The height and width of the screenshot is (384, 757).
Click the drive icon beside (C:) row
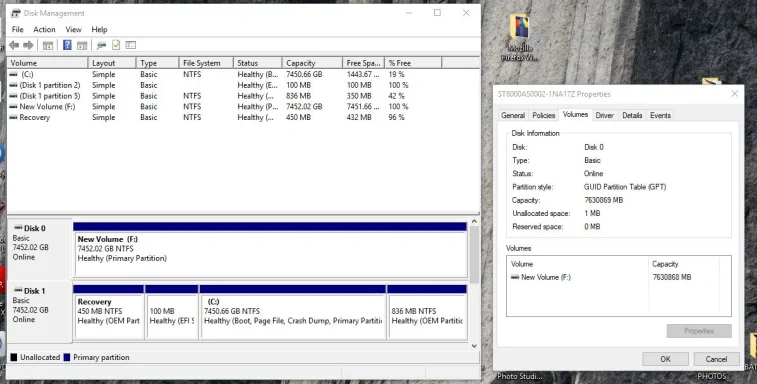point(14,74)
